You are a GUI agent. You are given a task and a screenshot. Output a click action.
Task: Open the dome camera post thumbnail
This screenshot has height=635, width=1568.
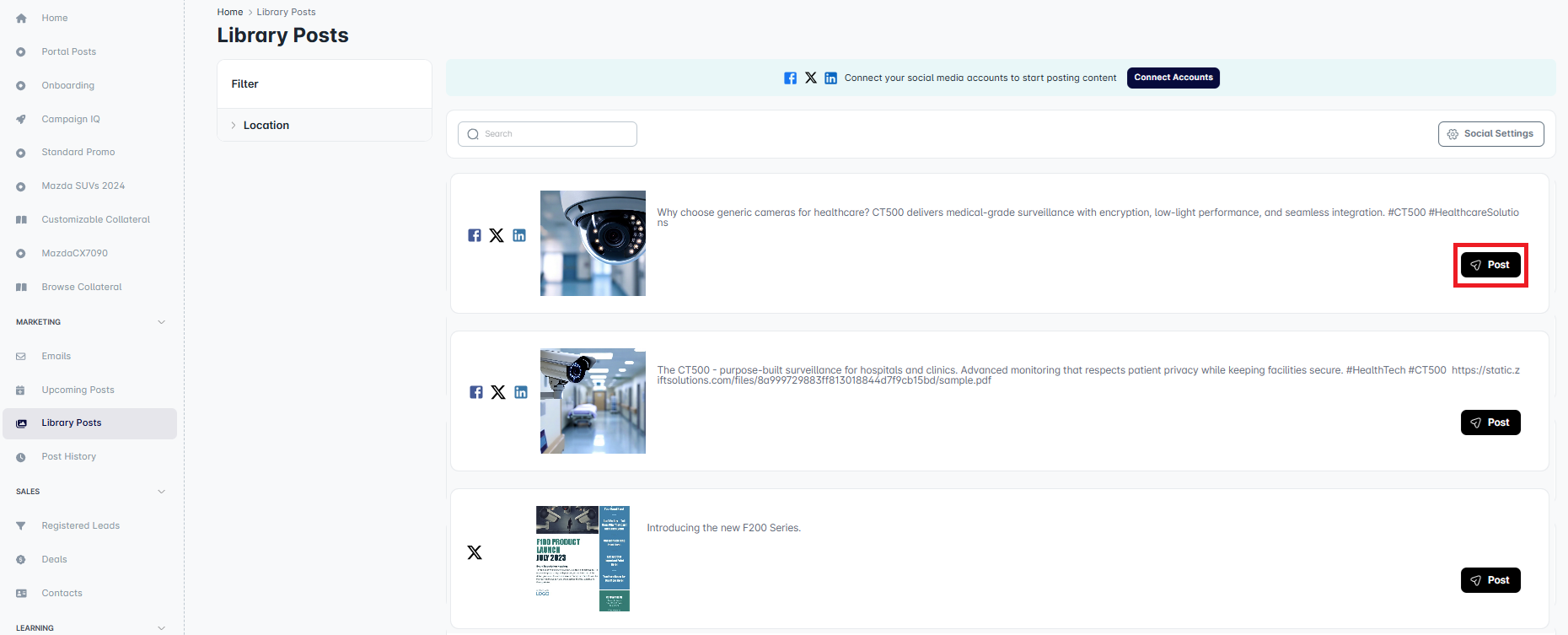coord(593,243)
